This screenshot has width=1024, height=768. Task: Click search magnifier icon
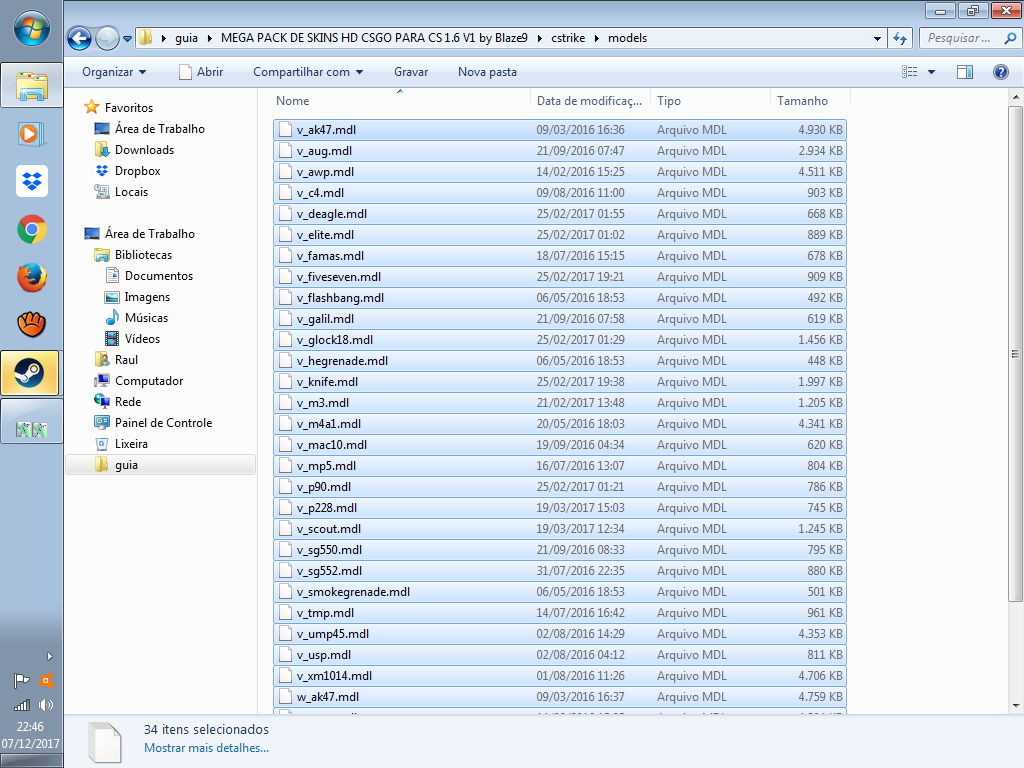click(1010, 38)
